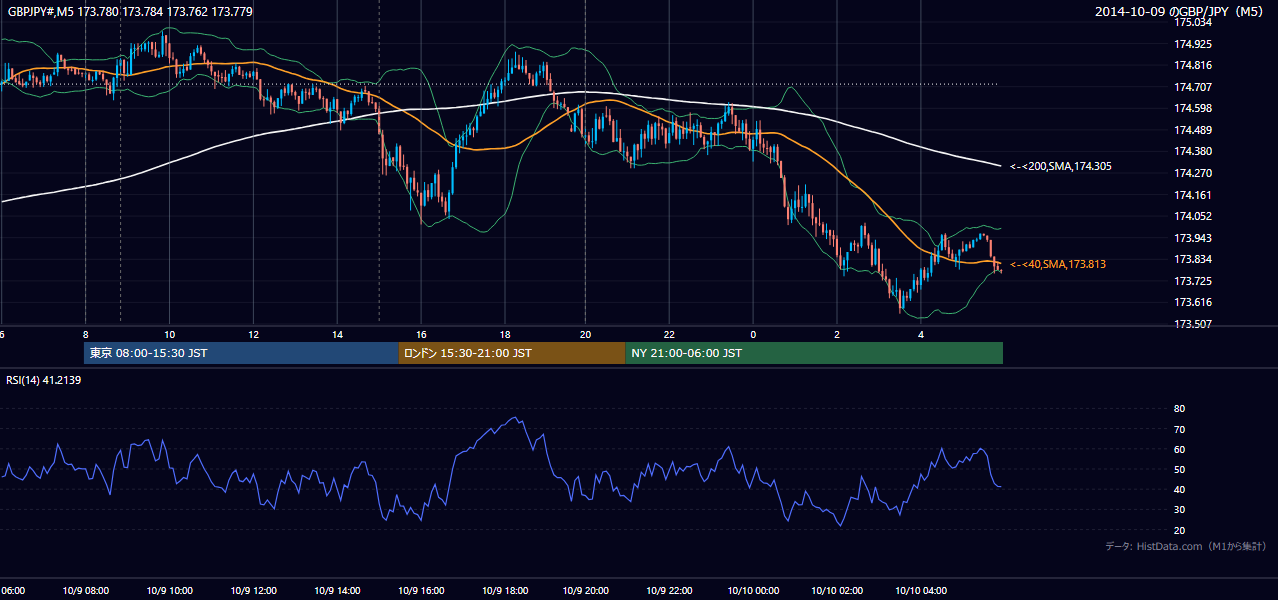Select the ロンドン 15:30-21:00 JST session bar
1278x600 pixels.
[512, 353]
